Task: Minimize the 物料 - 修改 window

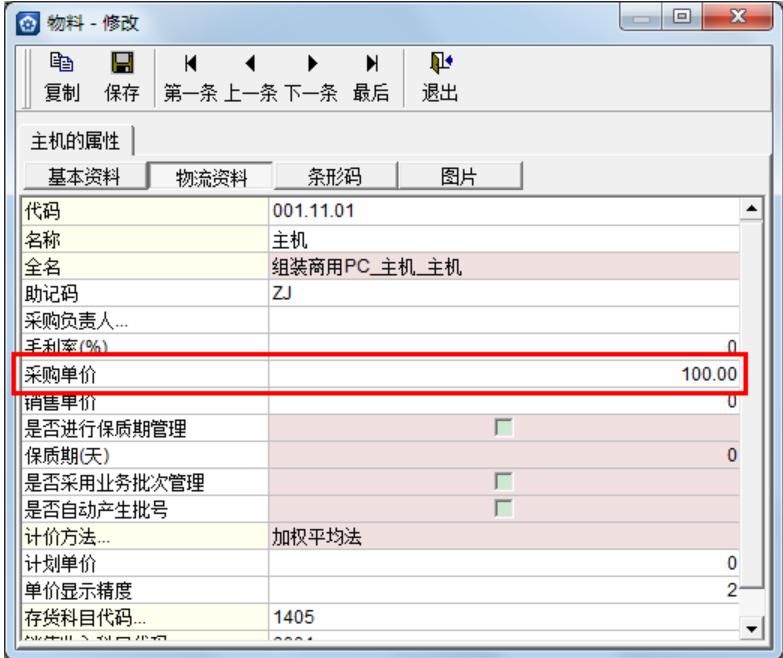Action: 641,16
